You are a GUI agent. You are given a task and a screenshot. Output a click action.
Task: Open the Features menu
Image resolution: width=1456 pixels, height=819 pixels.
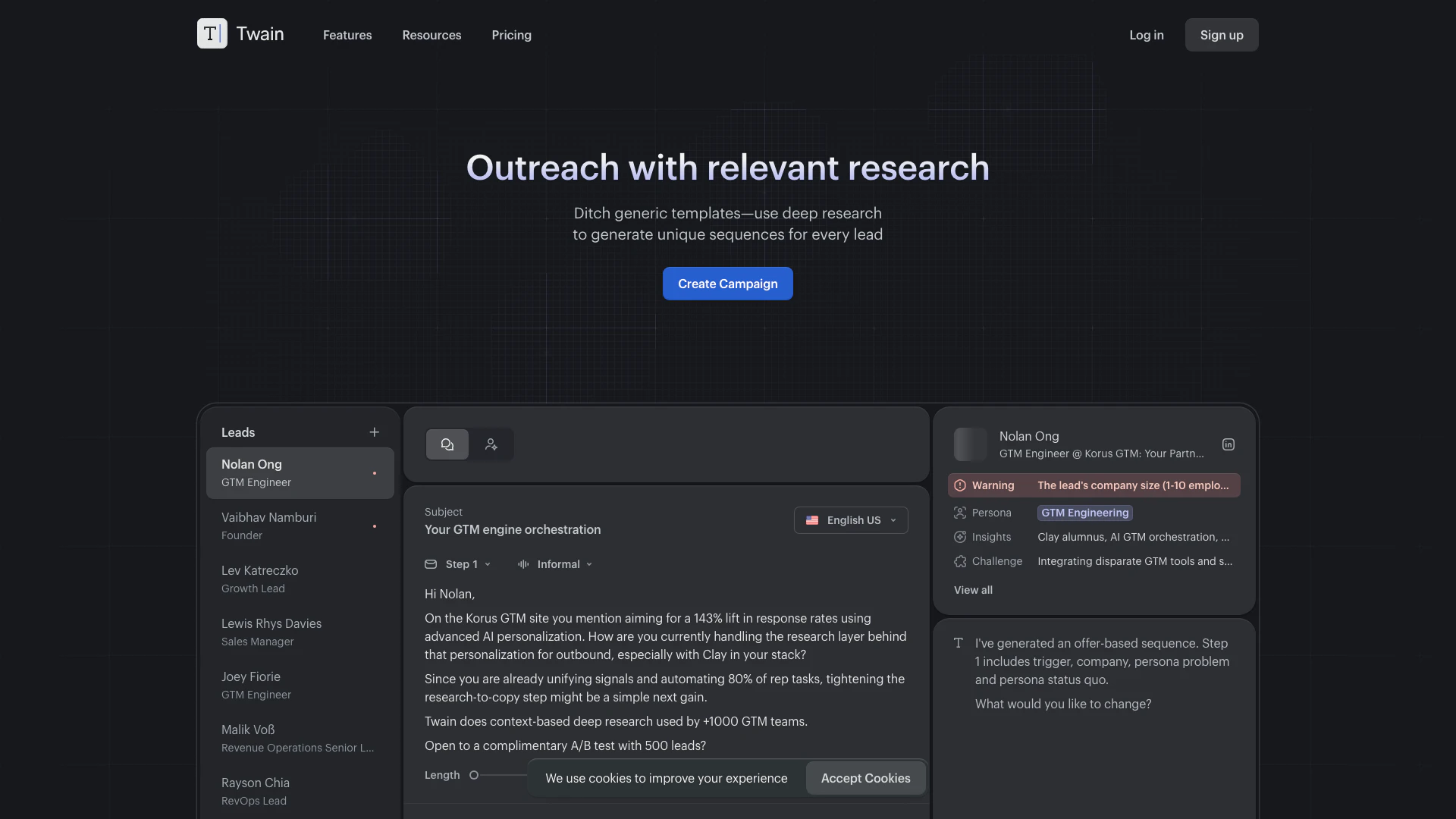pos(347,35)
